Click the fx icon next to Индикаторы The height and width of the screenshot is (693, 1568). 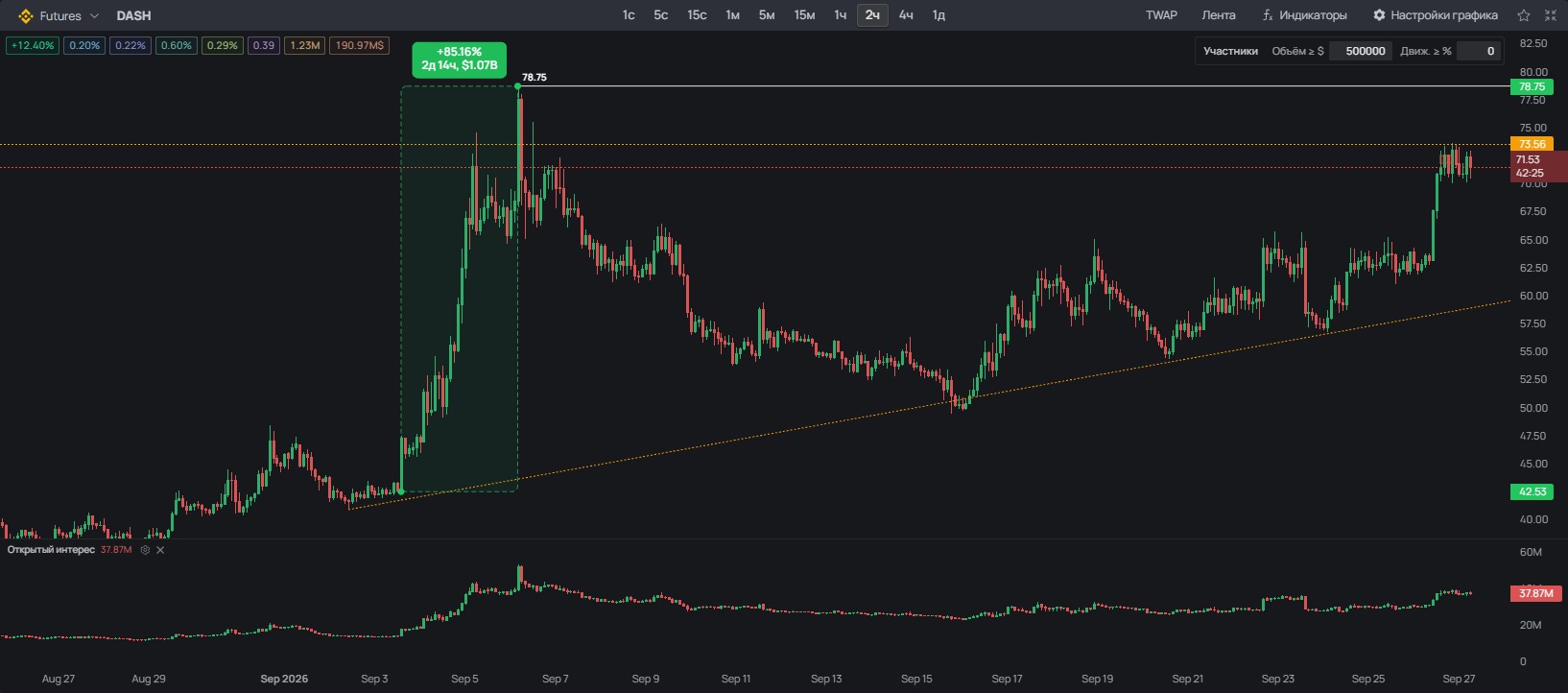tap(1268, 15)
